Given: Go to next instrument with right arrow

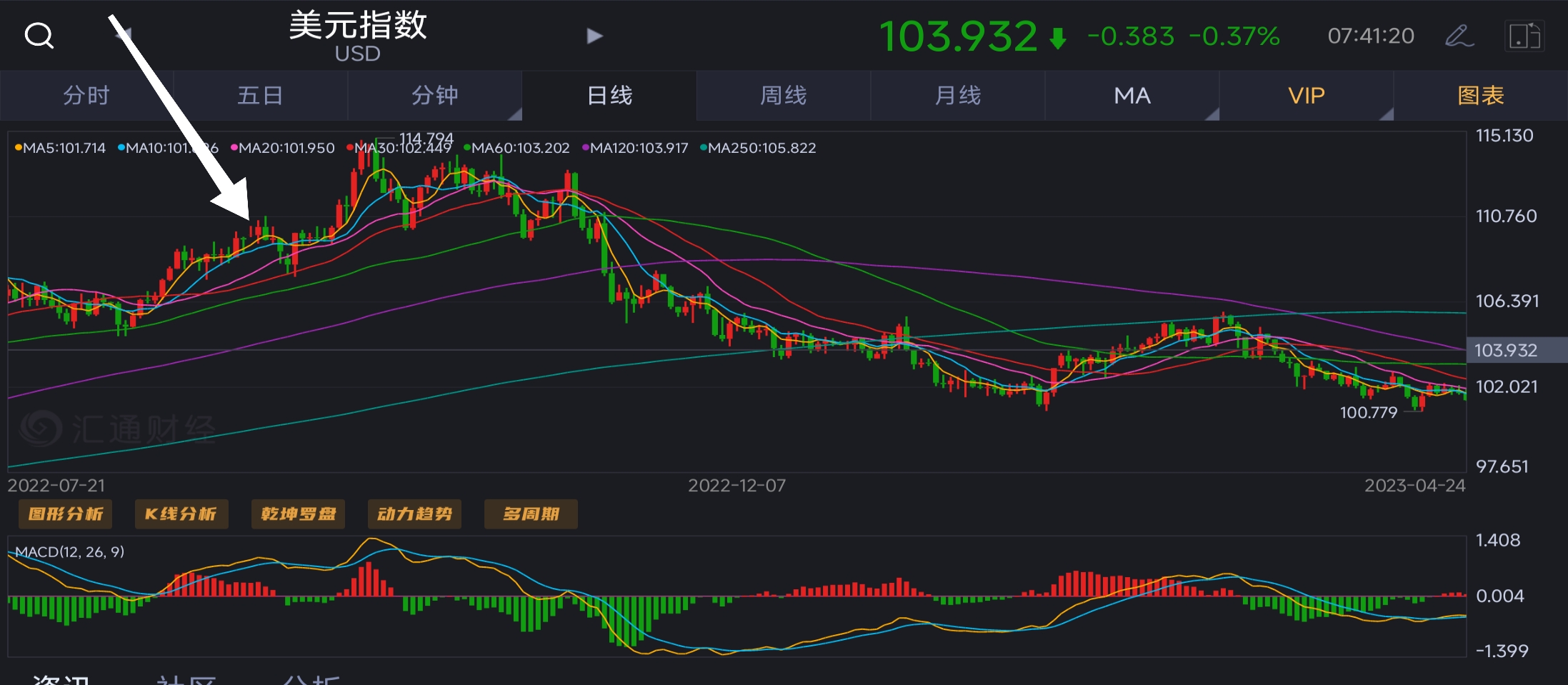Looking at the screenshot, I should (x=594, y=36).
